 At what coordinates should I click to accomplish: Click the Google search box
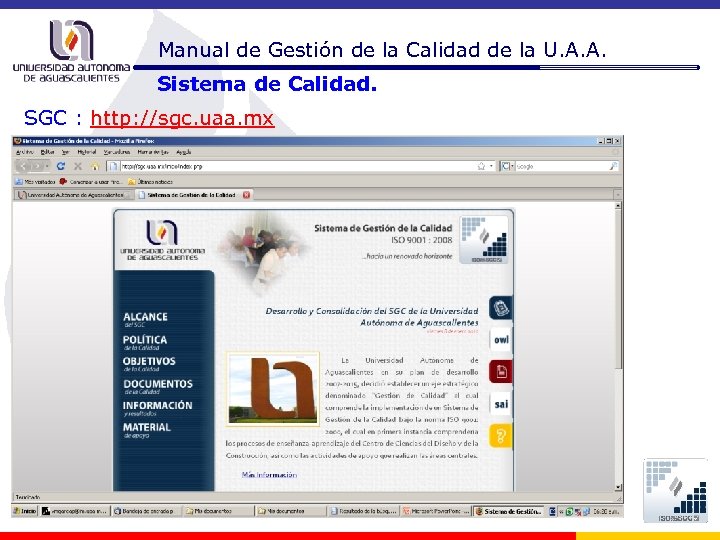(562, 166)
